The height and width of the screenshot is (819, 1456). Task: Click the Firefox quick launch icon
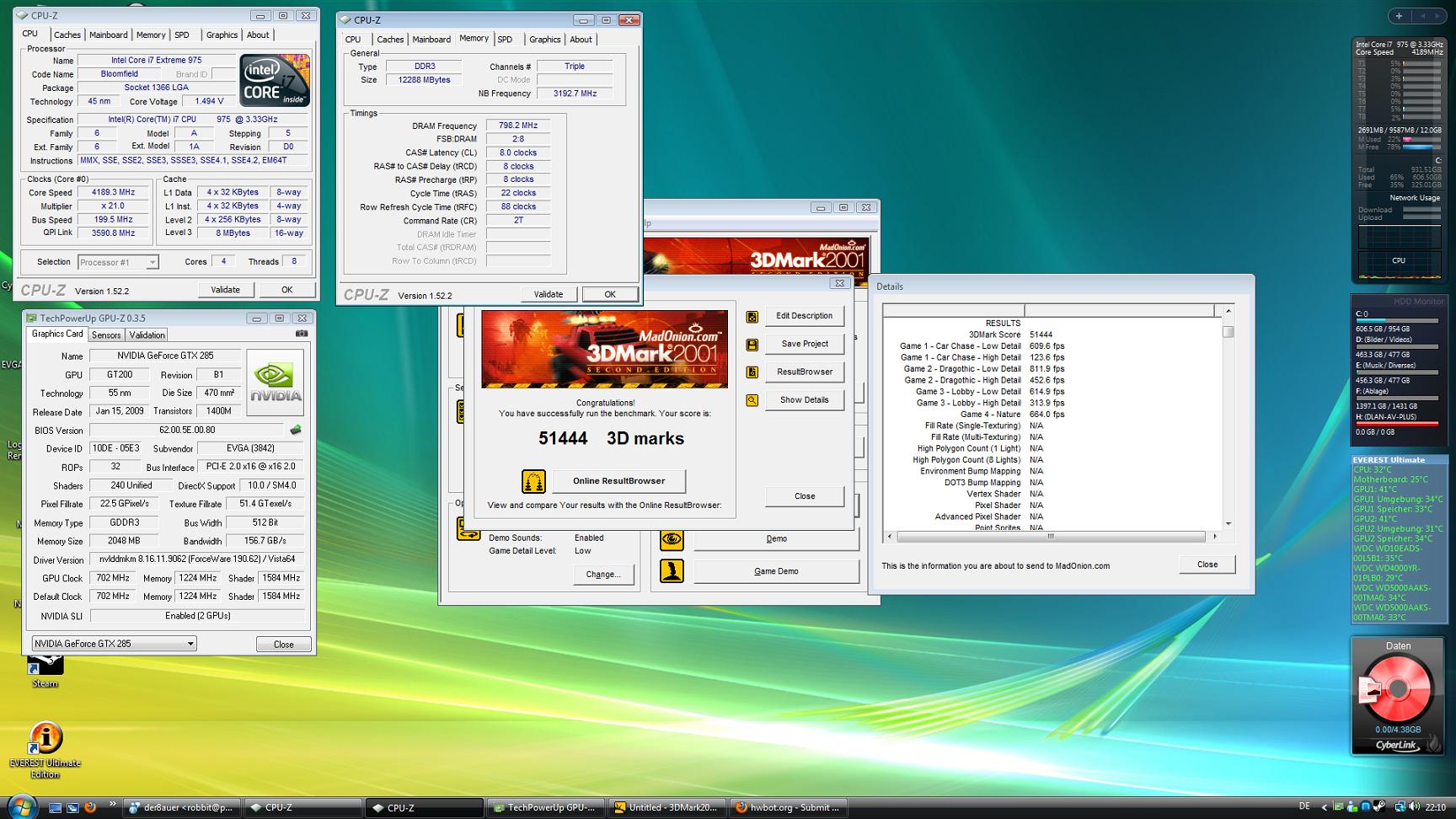click(x=90, y=807)
